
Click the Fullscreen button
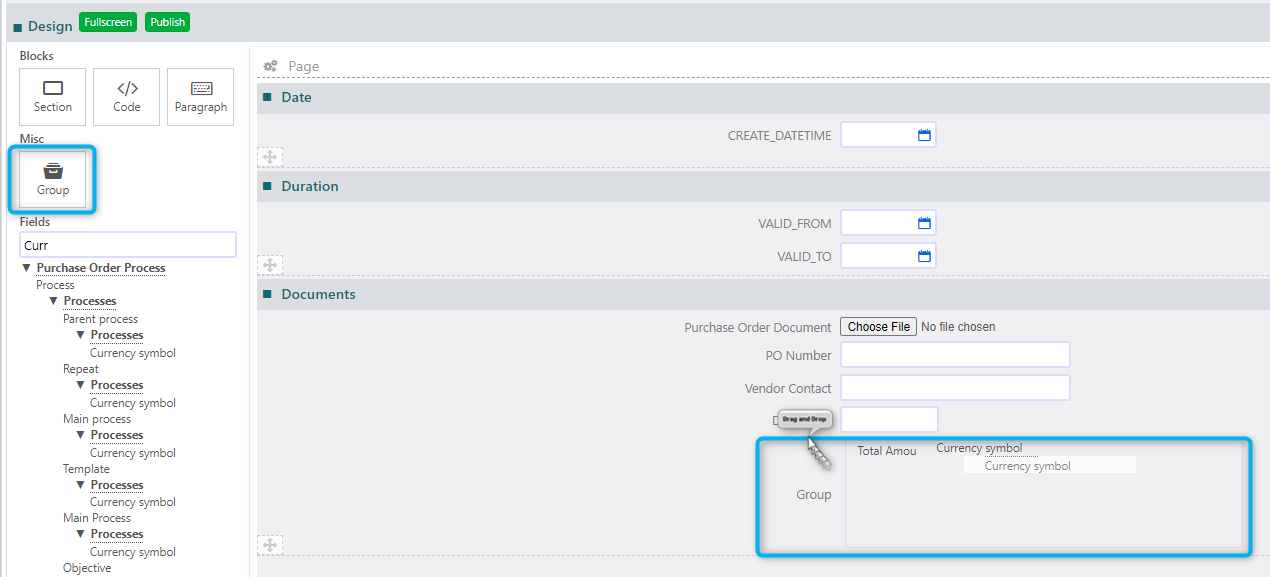[x=108, y=22]
